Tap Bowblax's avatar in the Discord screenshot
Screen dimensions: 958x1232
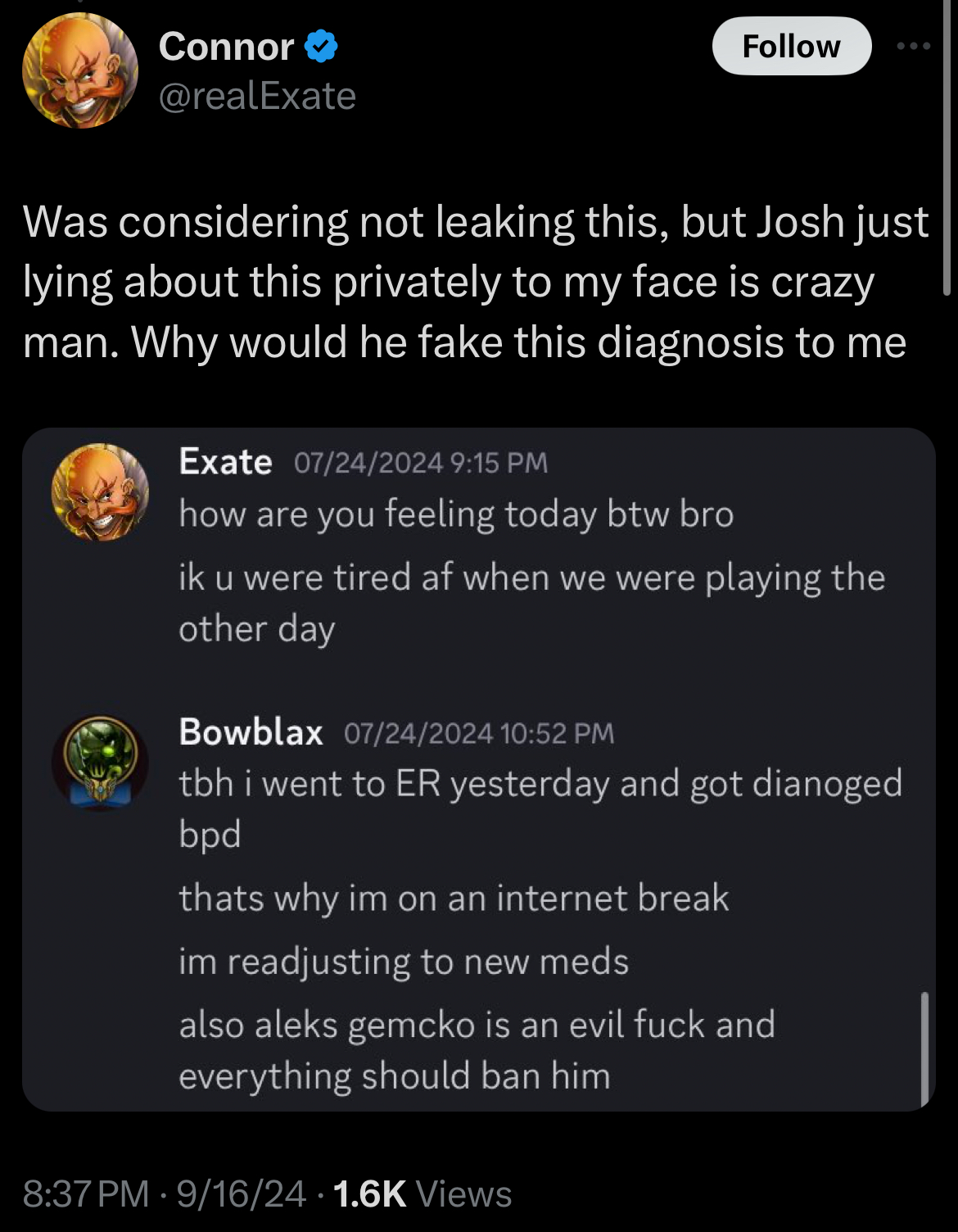coord(100,763)
